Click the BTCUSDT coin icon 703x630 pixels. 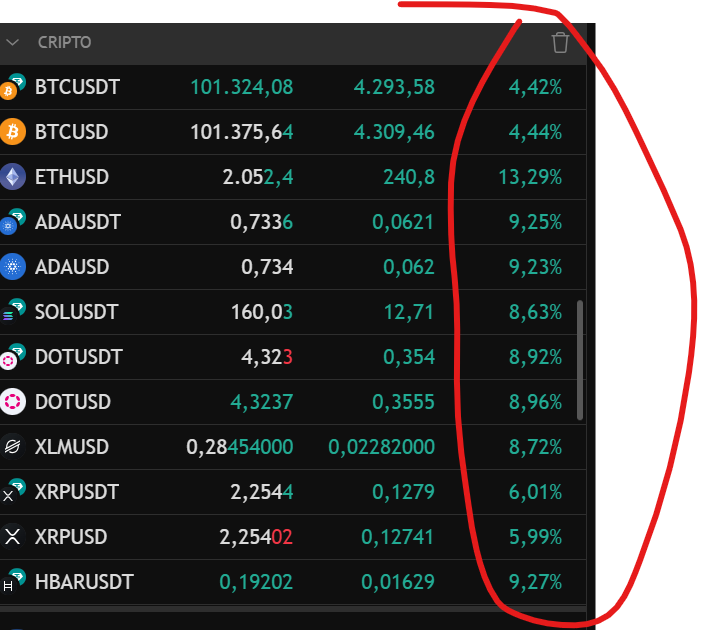(x=12, y=88)
